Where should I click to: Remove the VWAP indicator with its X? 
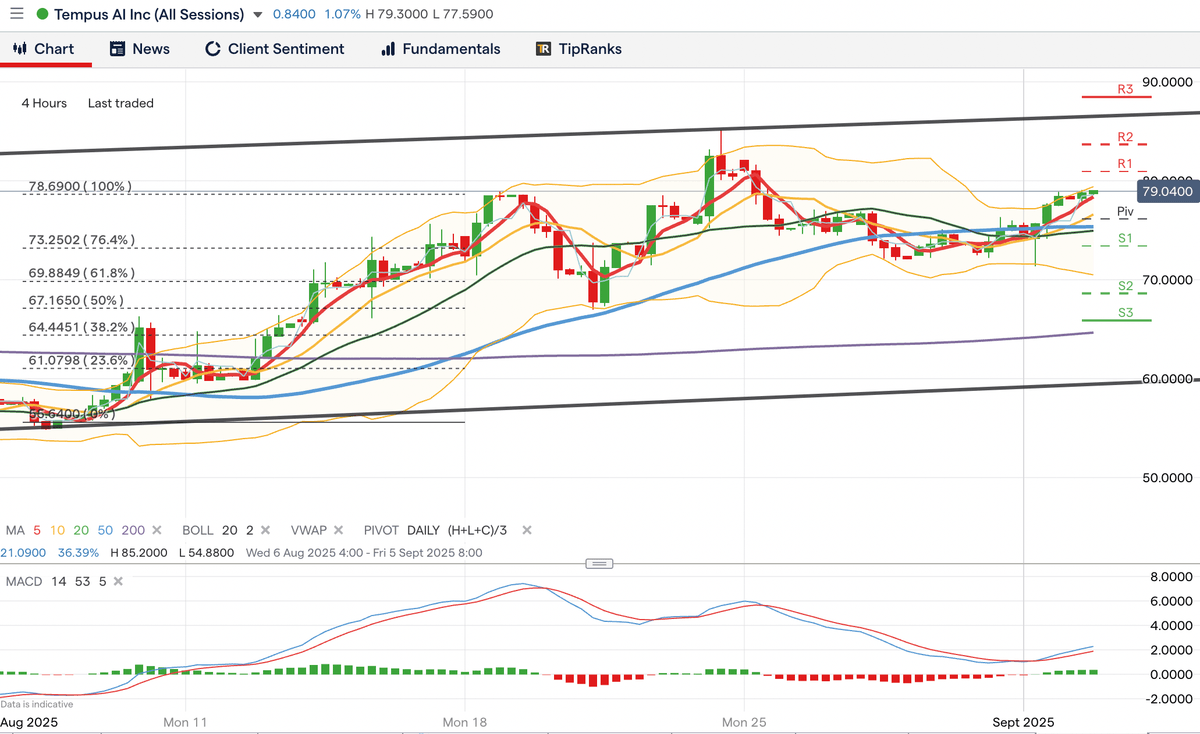pos(338,530)
